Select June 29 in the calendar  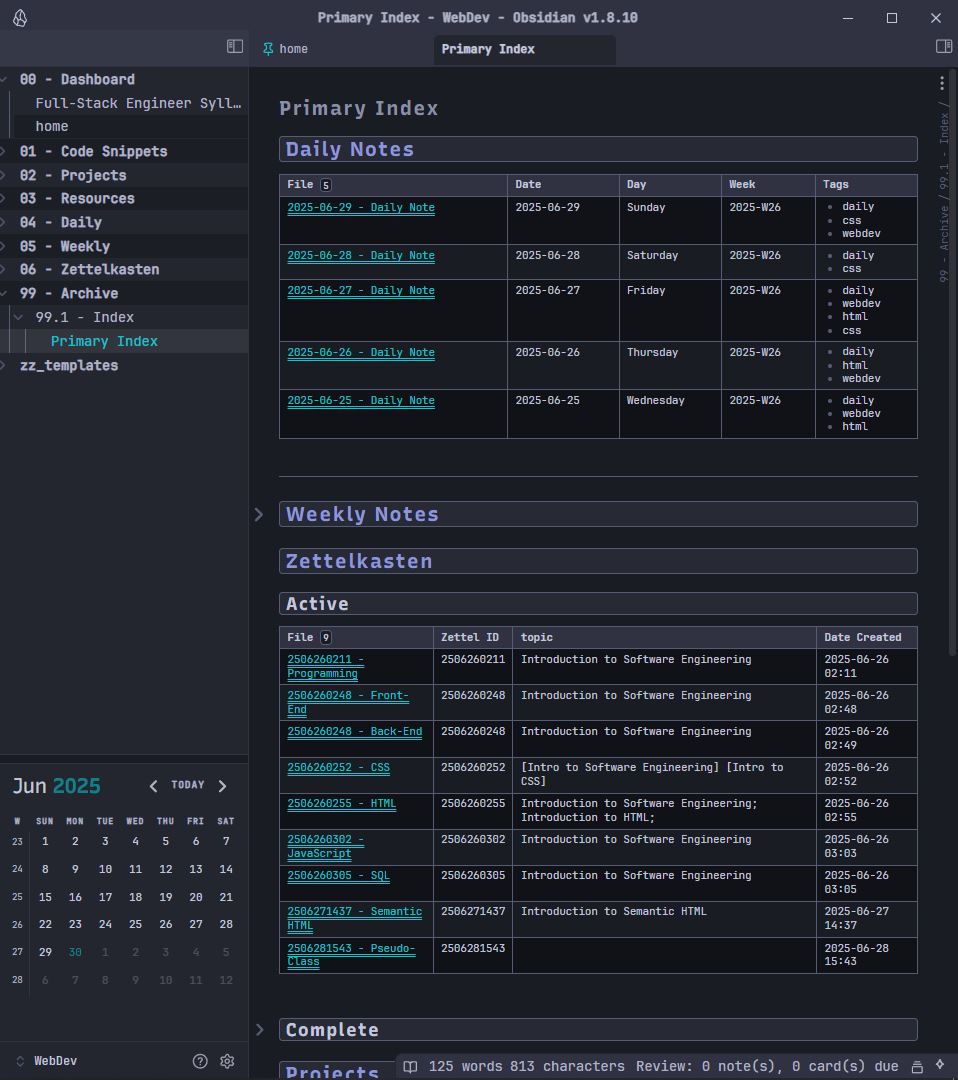[x=45, y=953]
